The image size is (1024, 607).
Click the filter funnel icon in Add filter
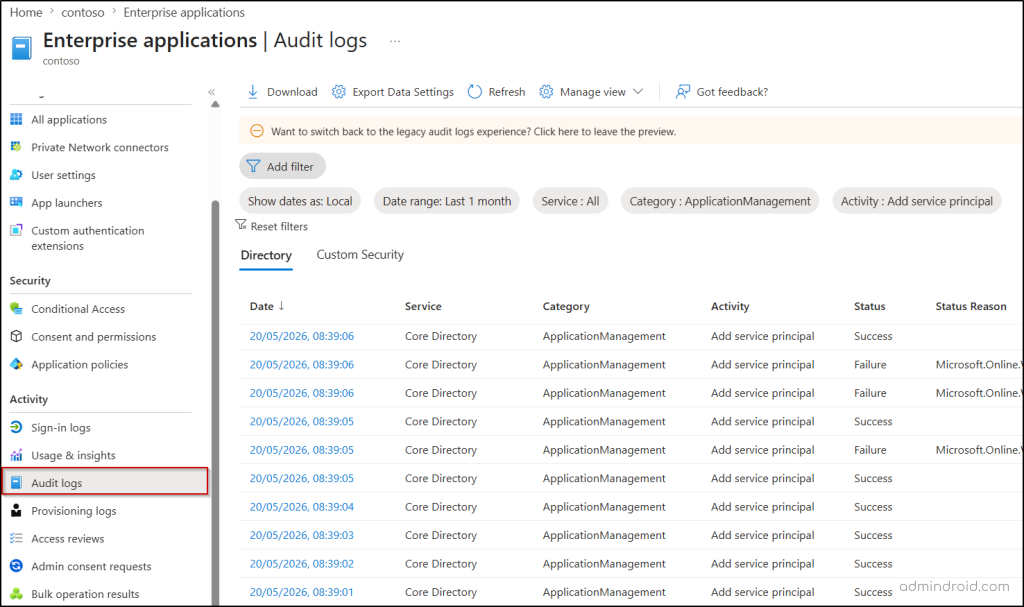[x=253, y=166]
